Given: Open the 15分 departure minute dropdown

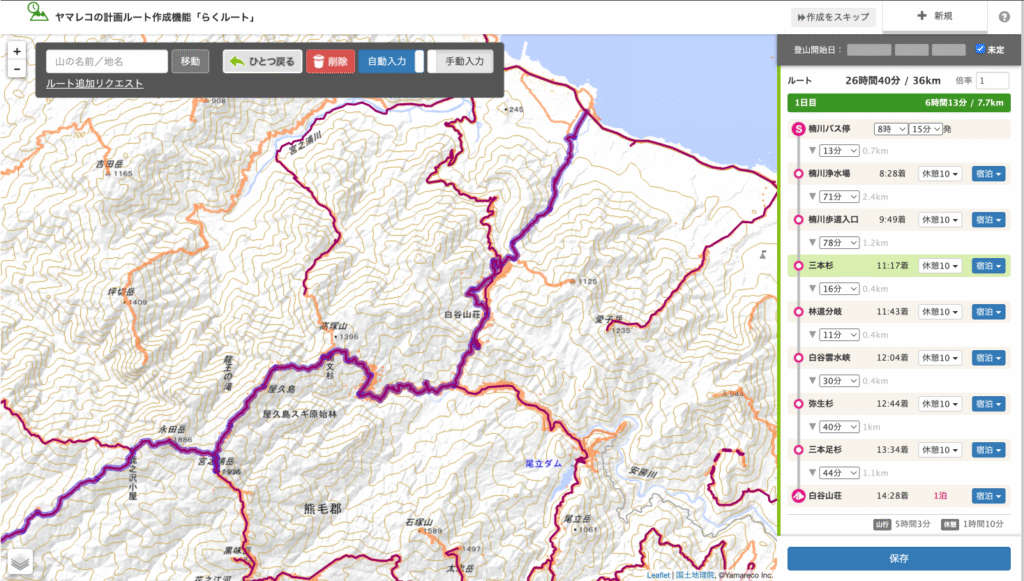Looking at the screenshot, I should point(925,129).
